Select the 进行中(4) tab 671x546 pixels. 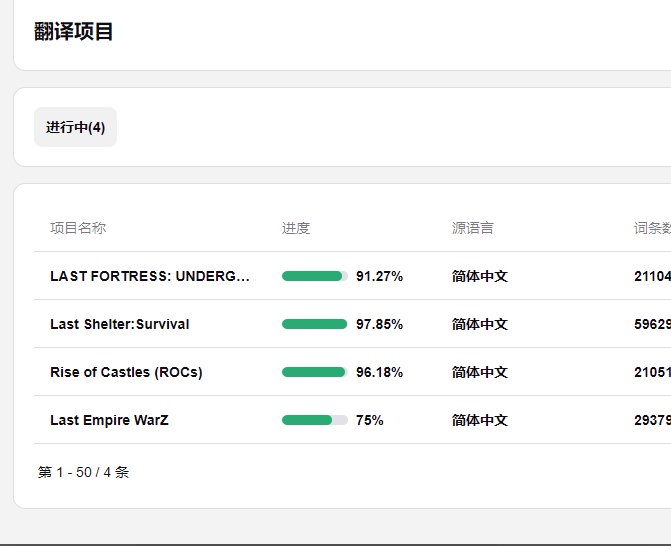pyautogui.click(x=75, y=127)
